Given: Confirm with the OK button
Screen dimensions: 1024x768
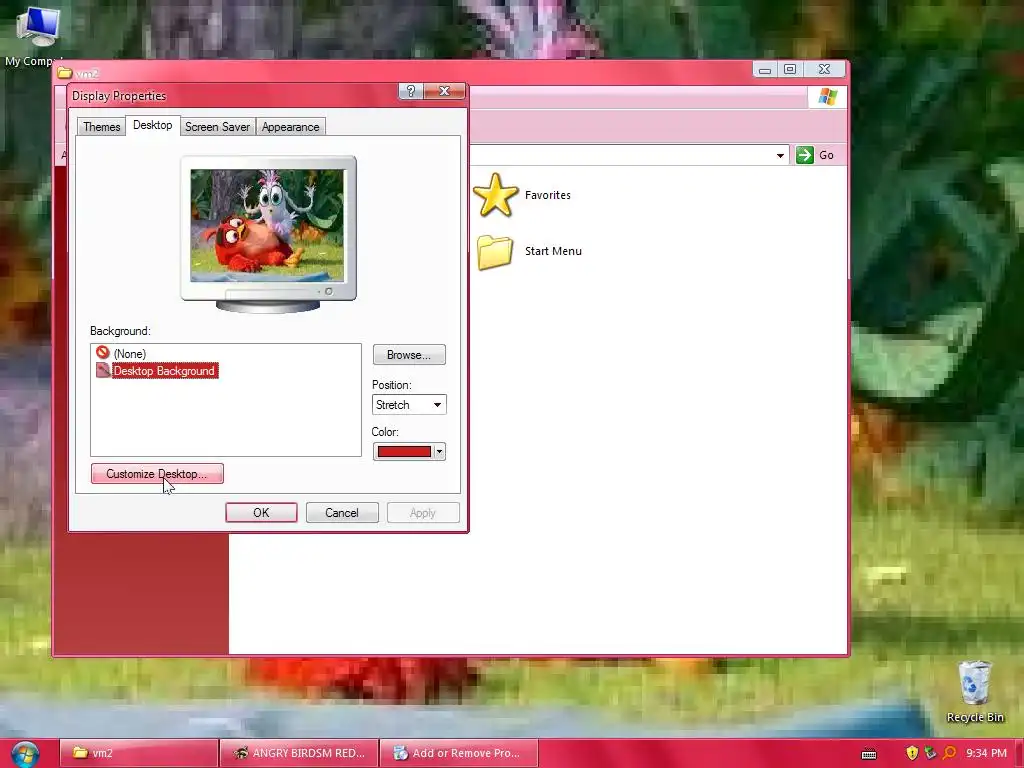Looking at the screenshot, I should point(261,513).
